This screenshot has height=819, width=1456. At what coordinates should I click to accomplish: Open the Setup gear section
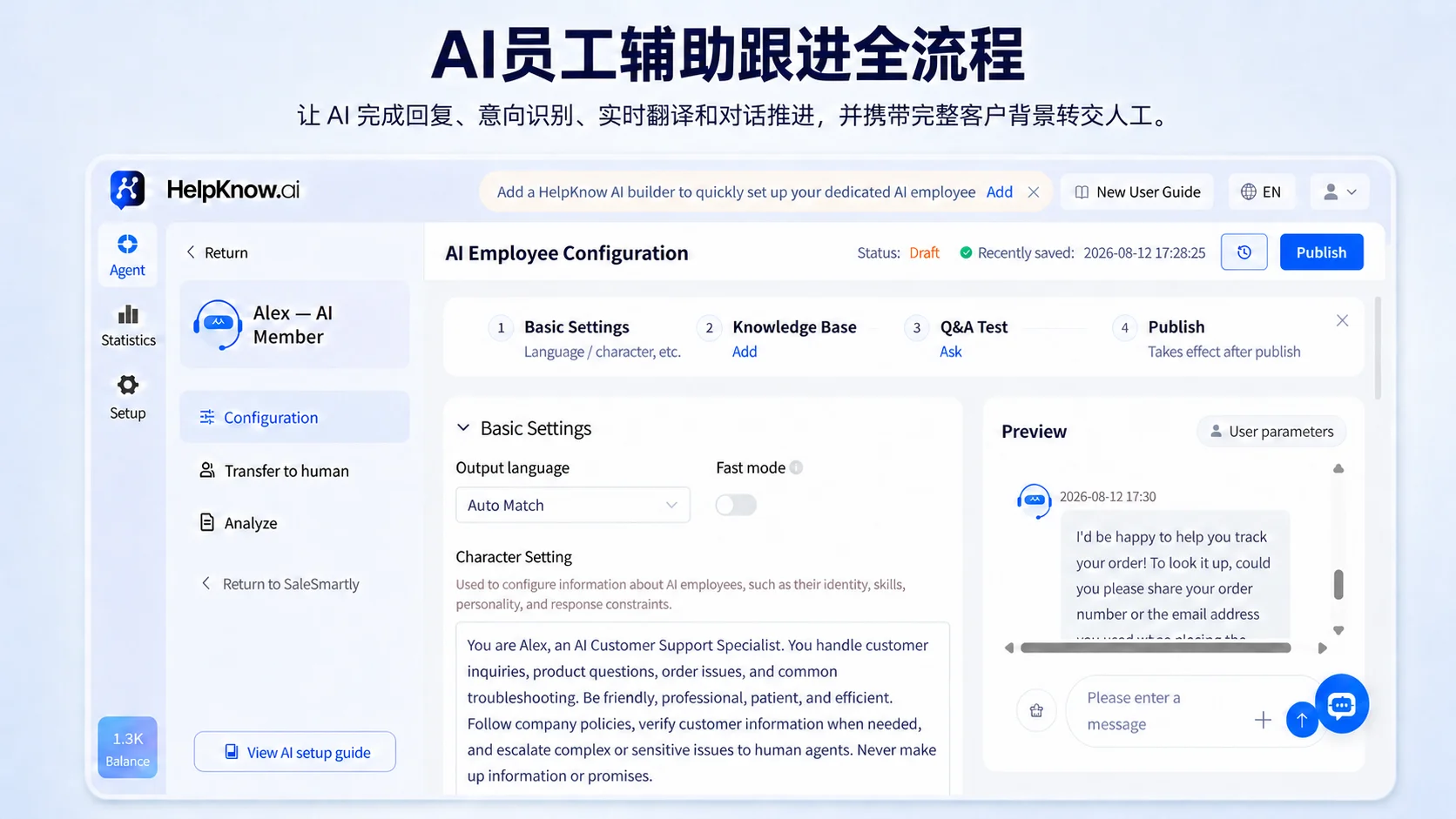[x=127, y=397]
